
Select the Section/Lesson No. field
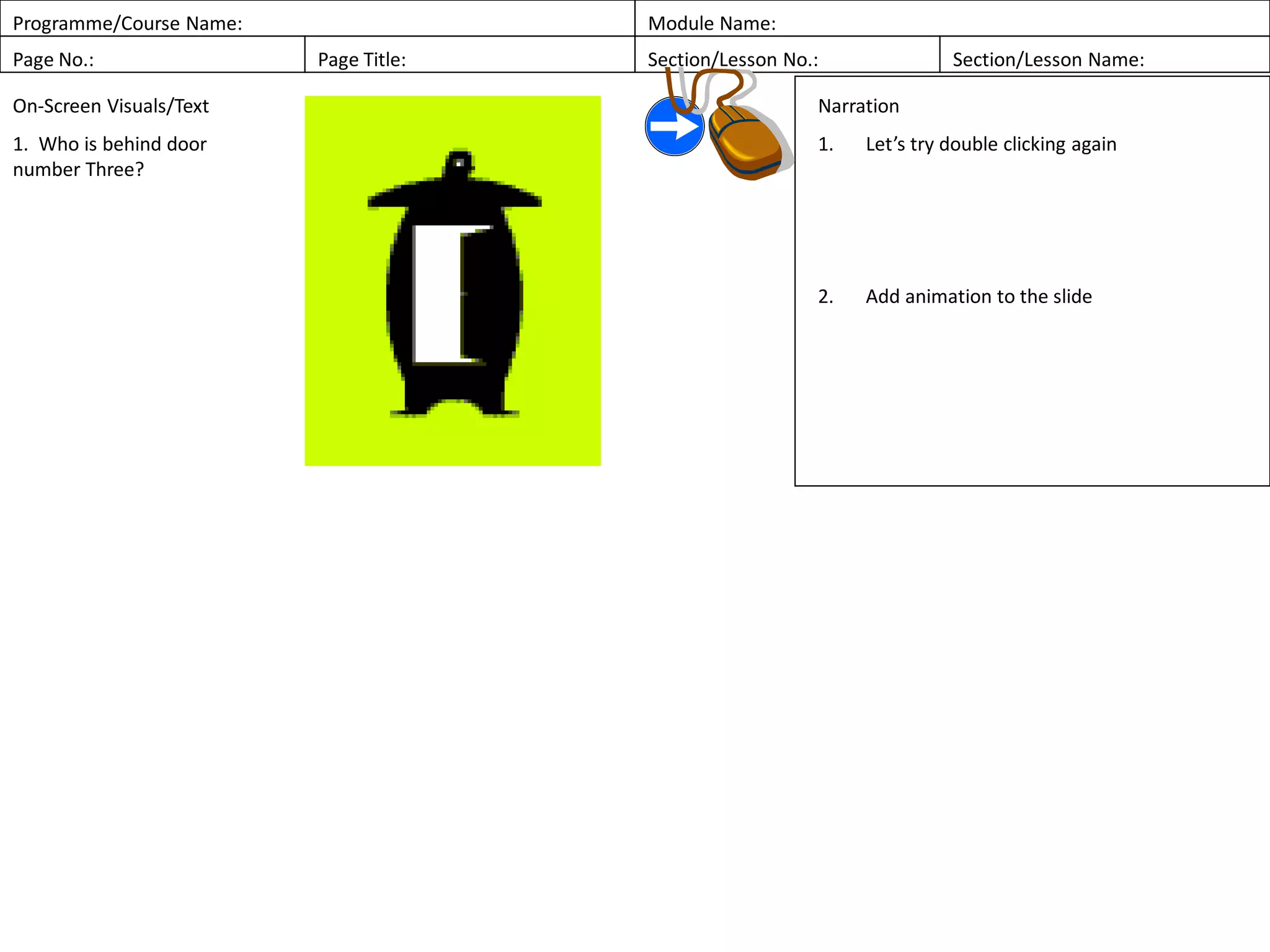(x=788, y=55)
